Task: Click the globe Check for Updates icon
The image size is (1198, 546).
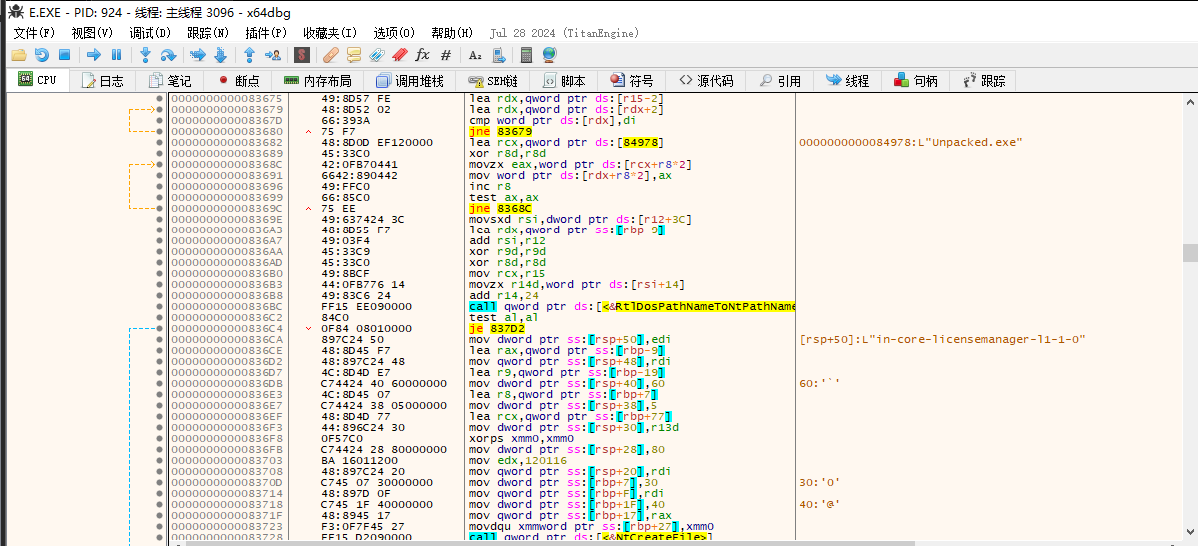Action: coord(549,55)
